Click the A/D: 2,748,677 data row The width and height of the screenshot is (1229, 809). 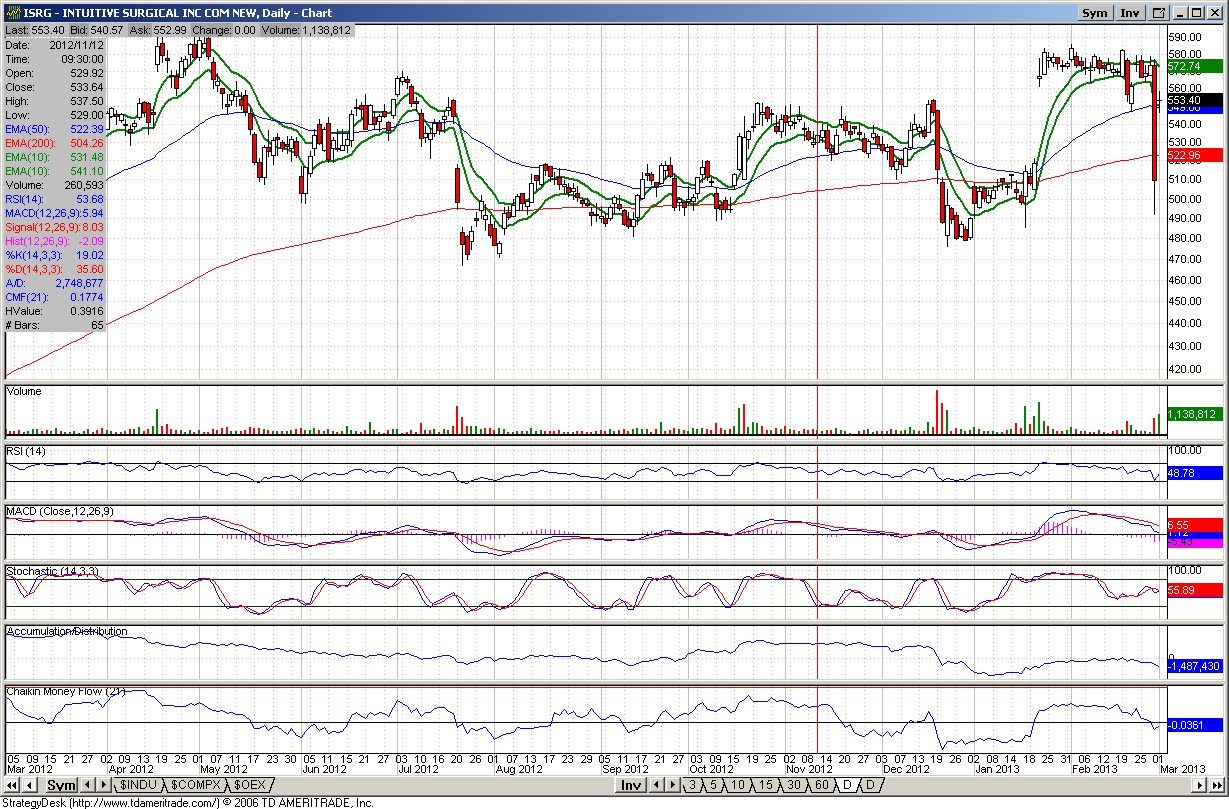tap(55, 283)
